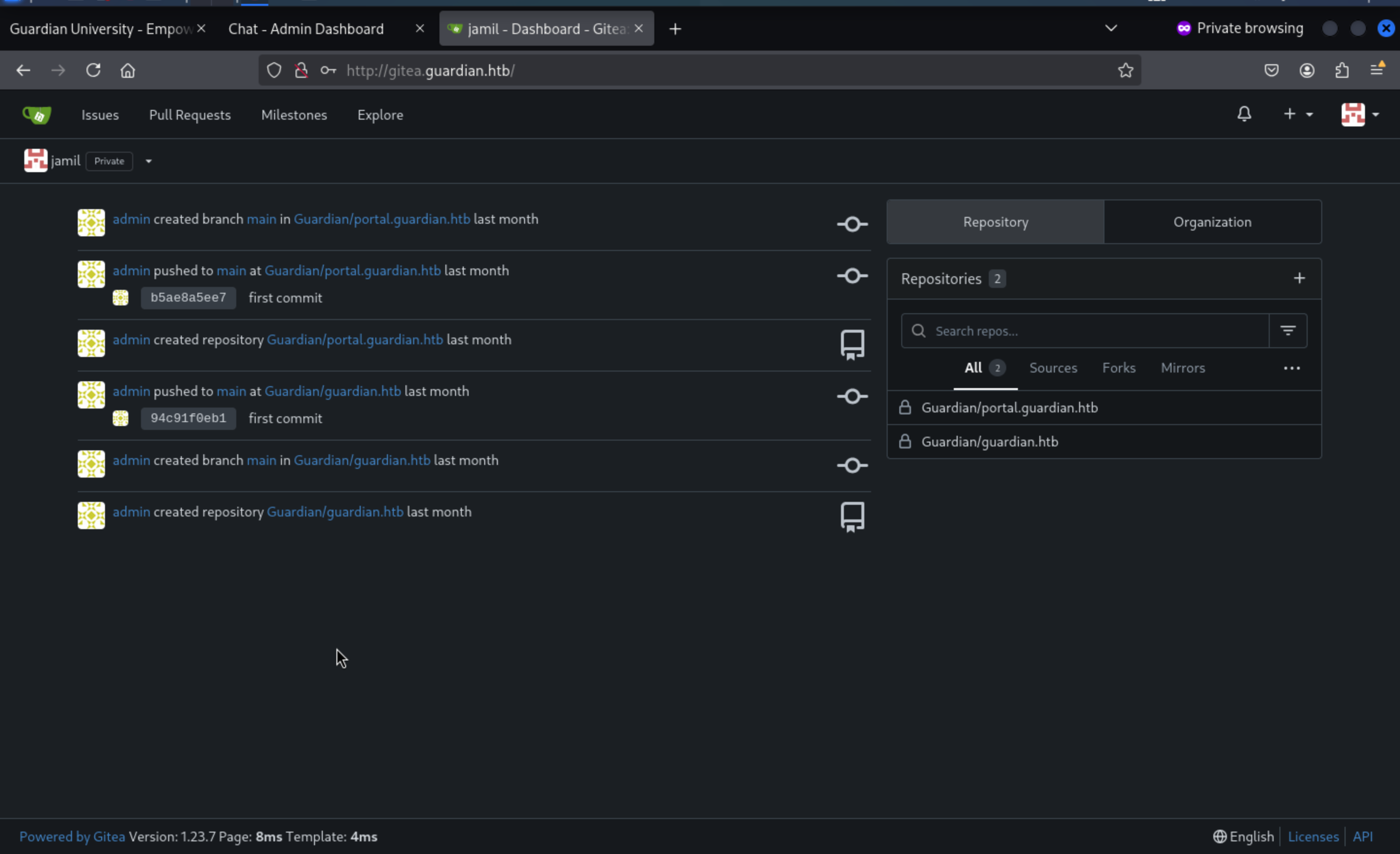Click the Firefox reload button
Screen dimensions: 1400x854
93,71
